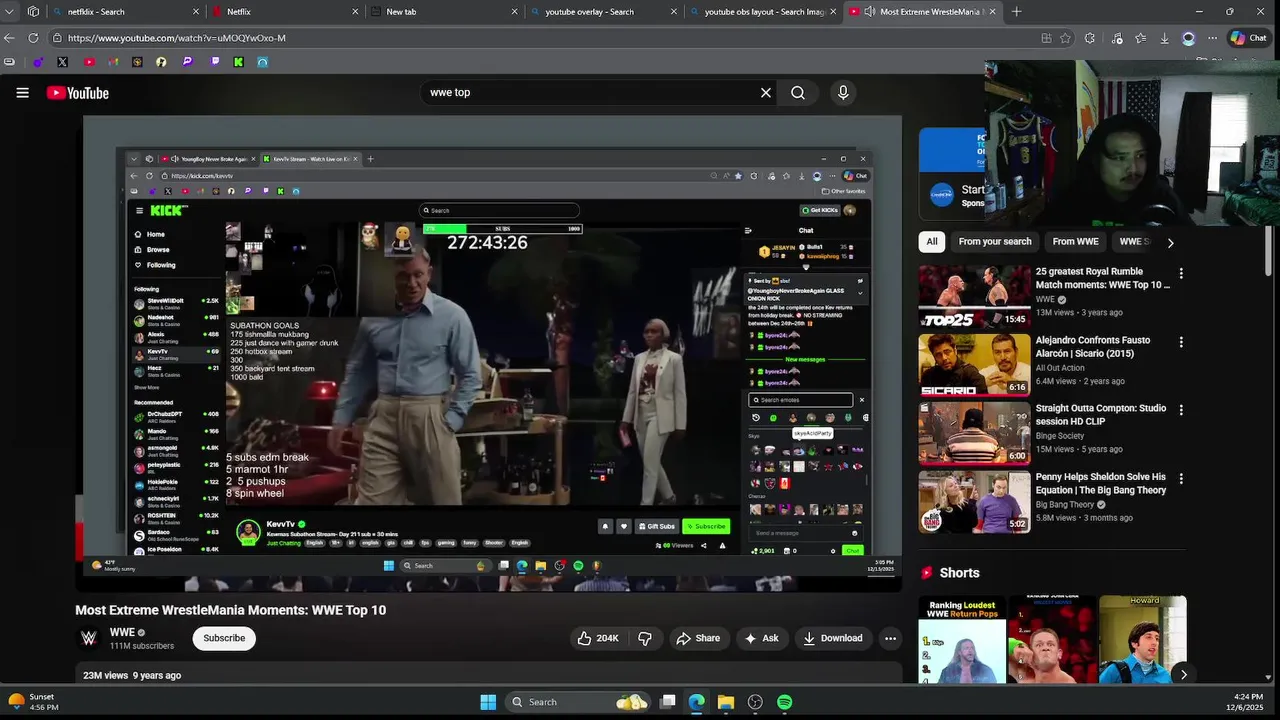Run the YouTube search magnifier button
Viewport: 1280px width, 720px height.
click(x=798, y=93)
